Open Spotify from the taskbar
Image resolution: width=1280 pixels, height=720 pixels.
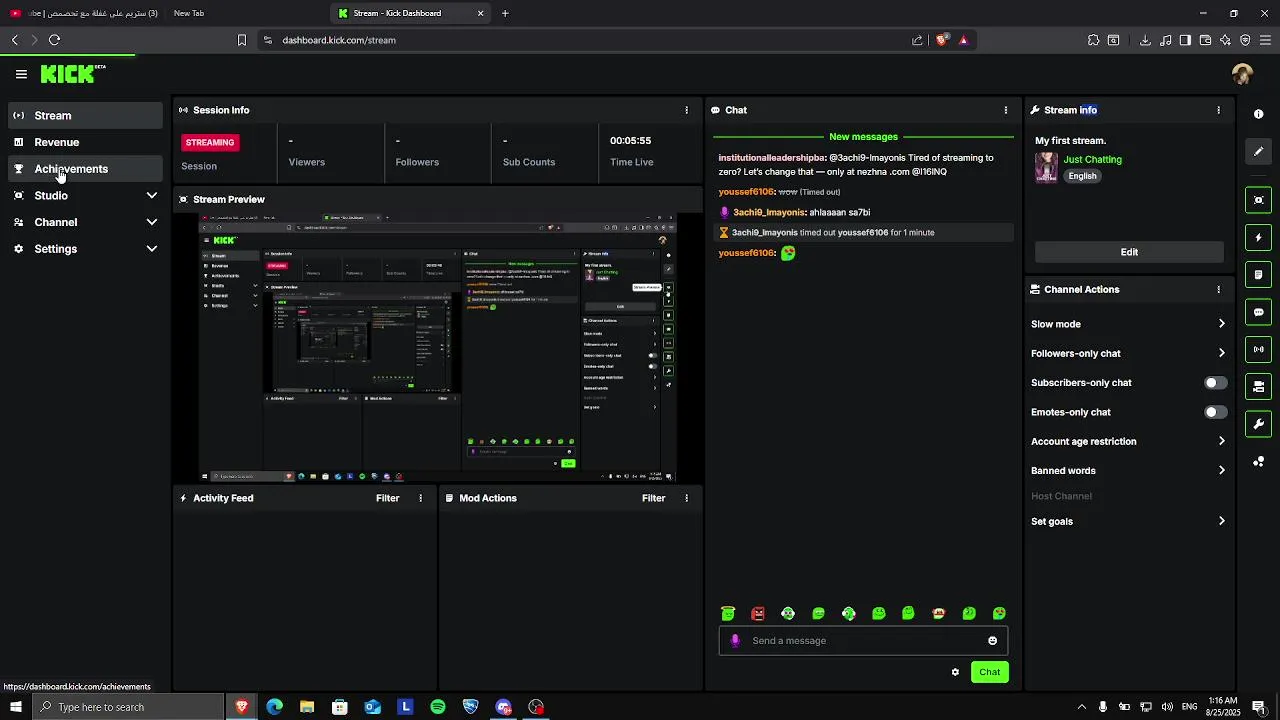point(438,707)
